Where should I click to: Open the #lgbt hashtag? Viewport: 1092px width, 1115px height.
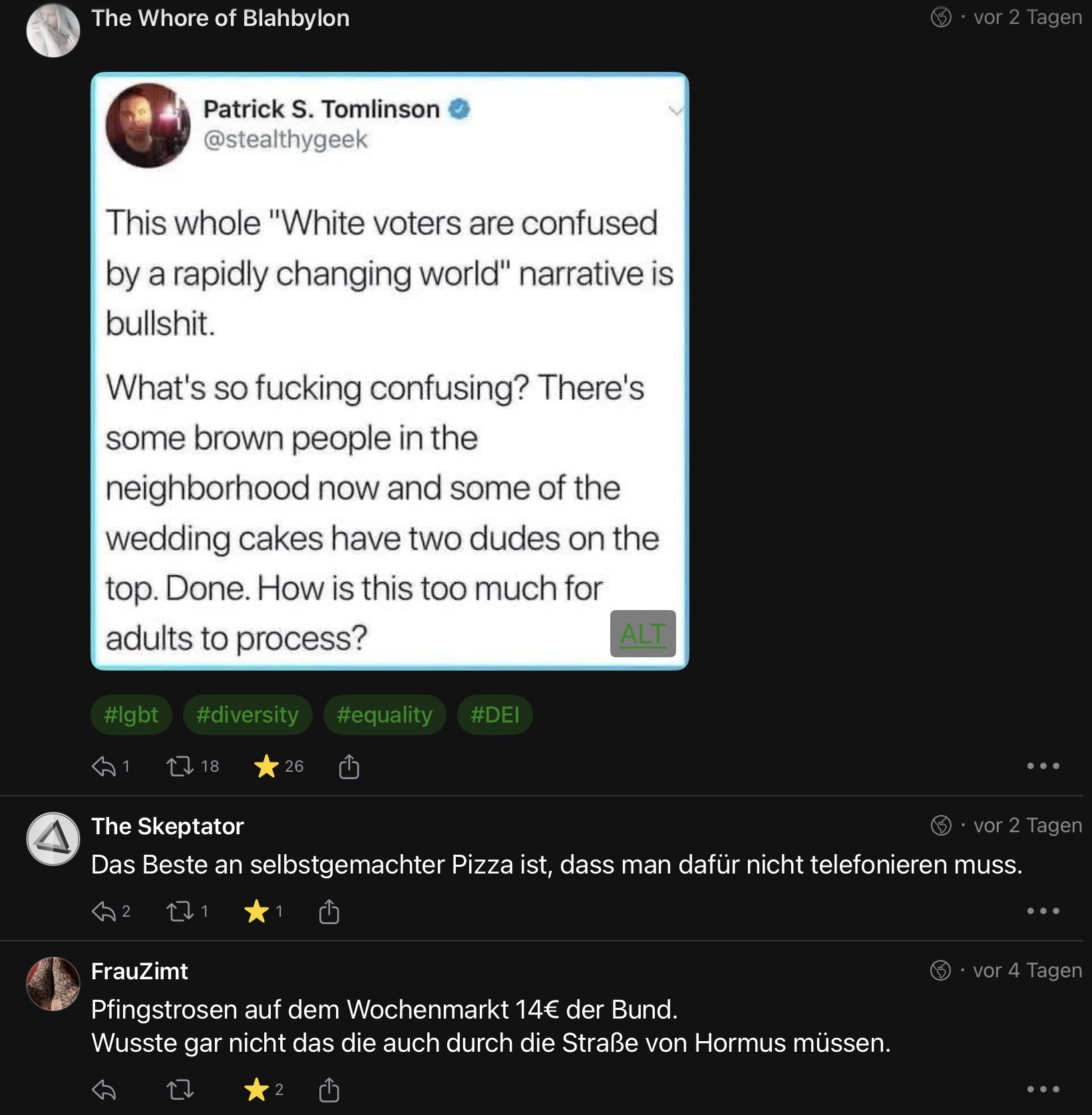click(x=131, y=715)
